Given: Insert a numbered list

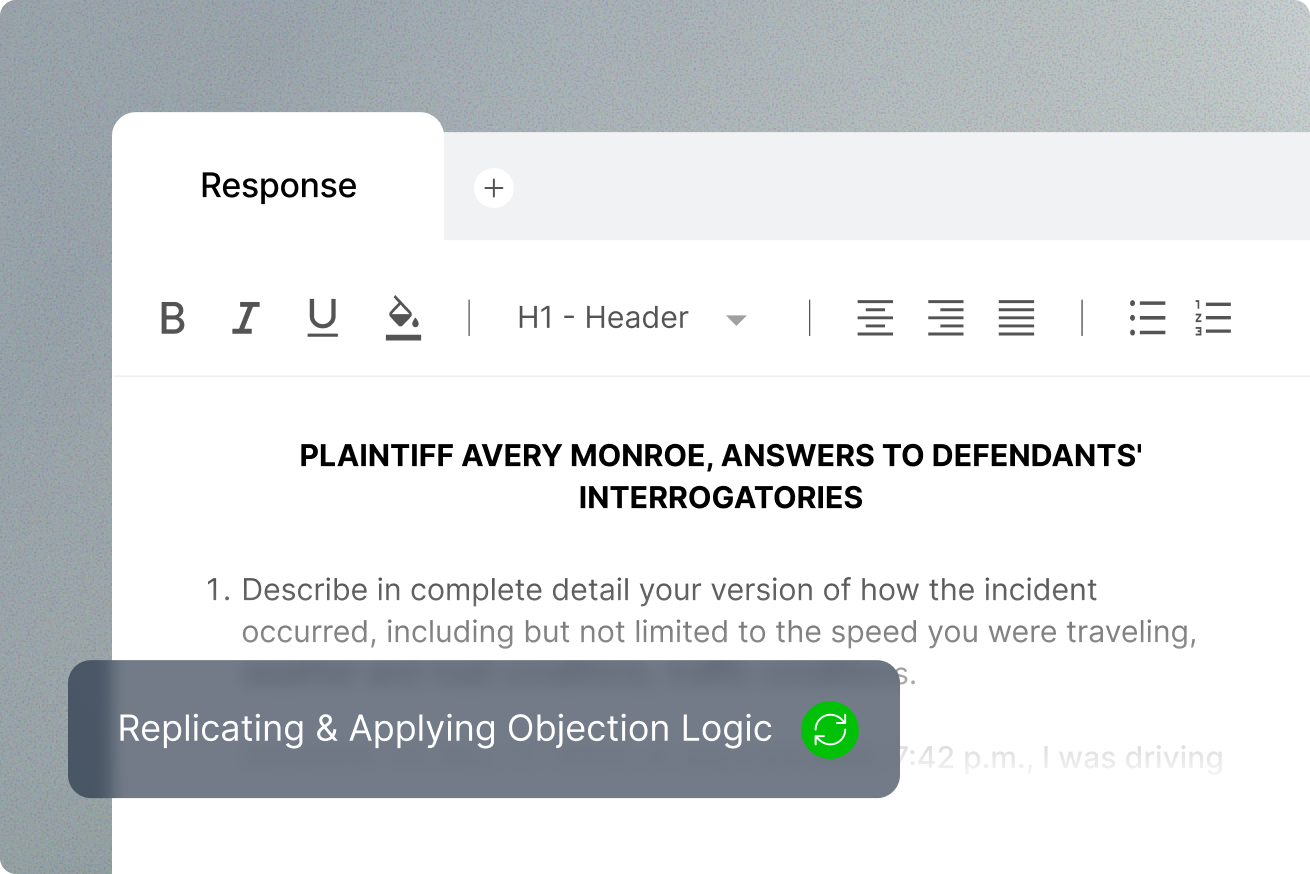Looking at the screenshot, I should (x=1212, y=318).
